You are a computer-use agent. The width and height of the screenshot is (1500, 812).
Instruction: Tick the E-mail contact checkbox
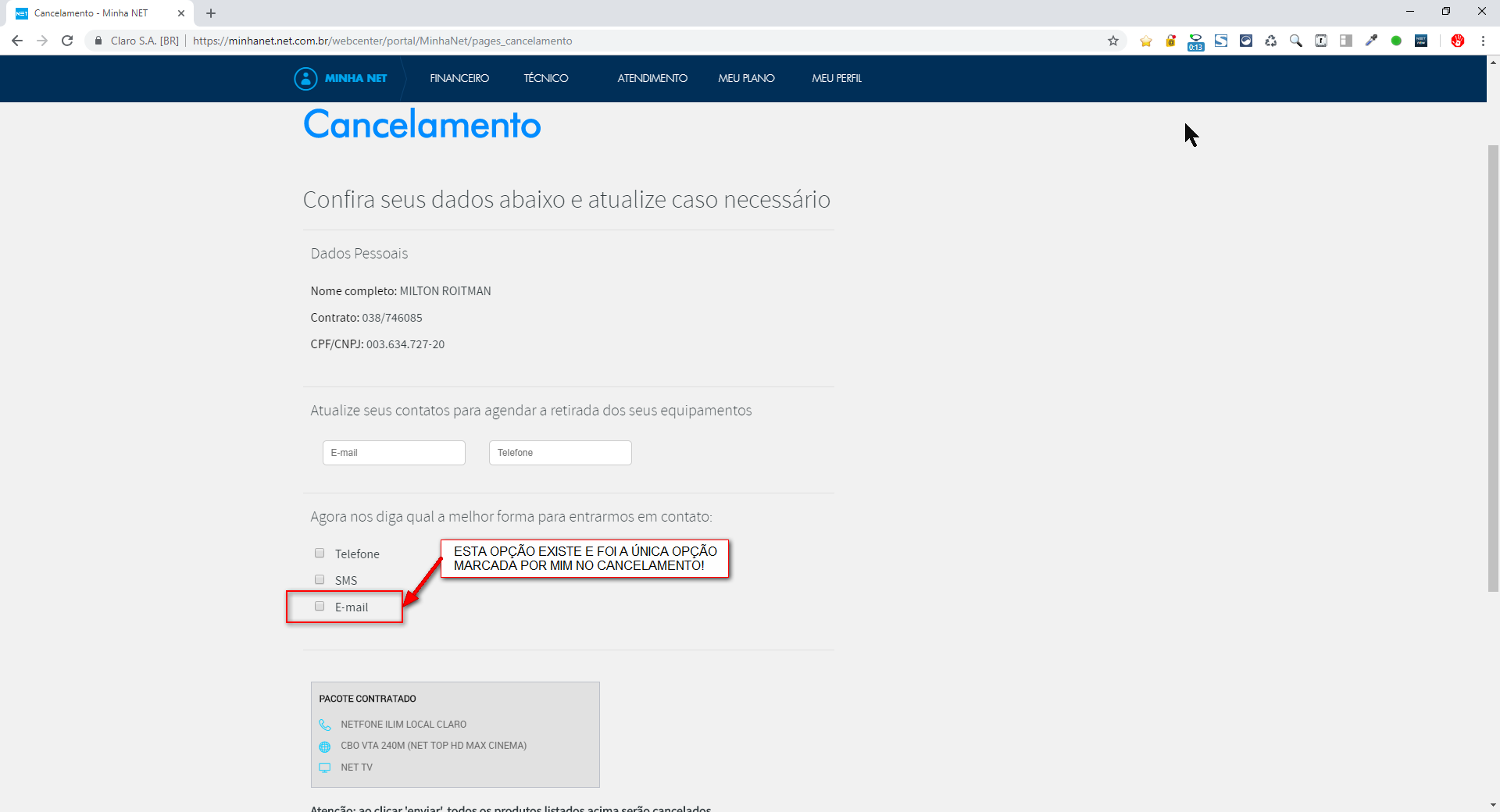[320, 606]
